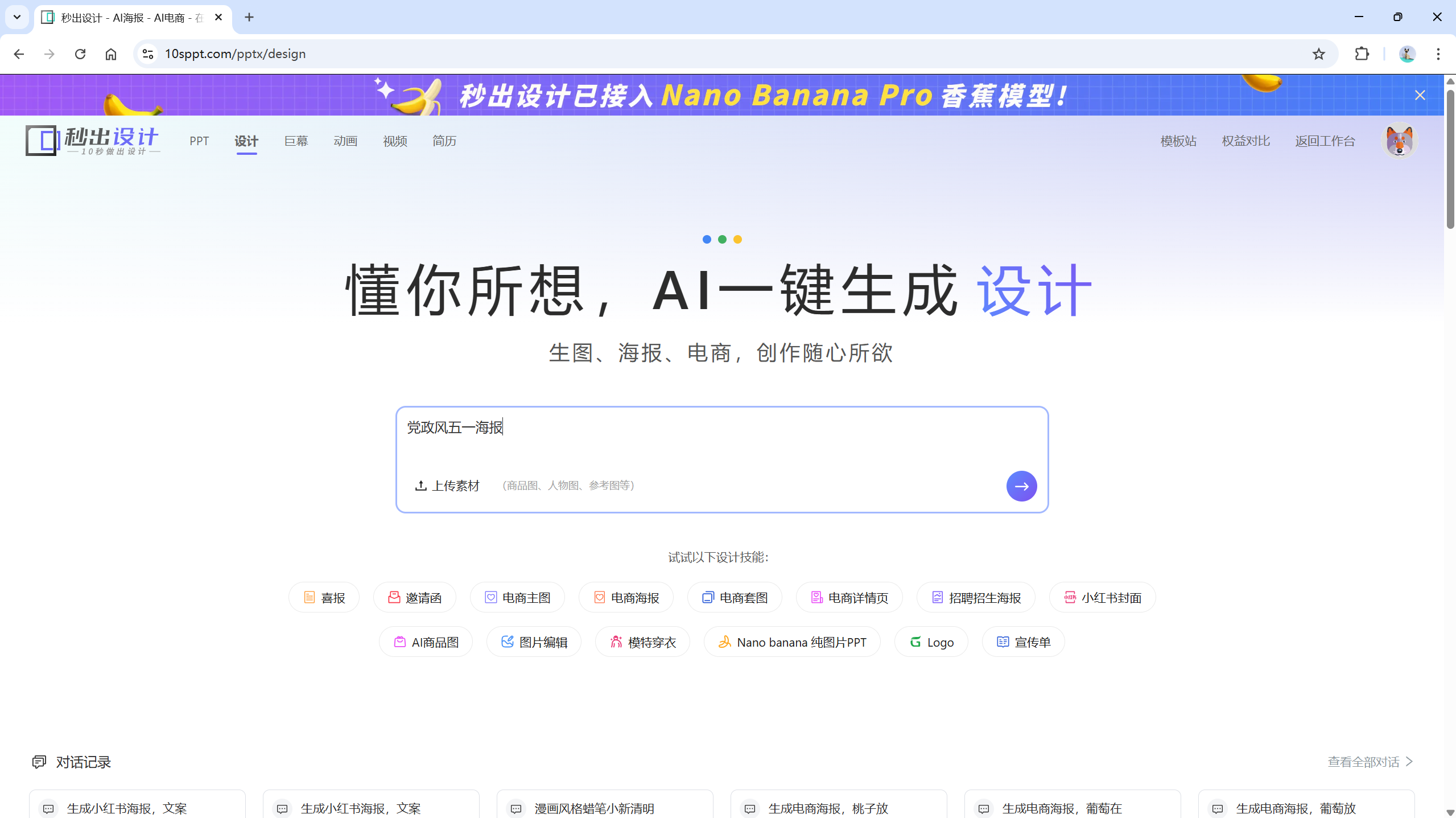The height and width of the screenshot is (818, 1456).
Task: Switch to the 视频 nav tab
Action: click(x=395, y=141)
